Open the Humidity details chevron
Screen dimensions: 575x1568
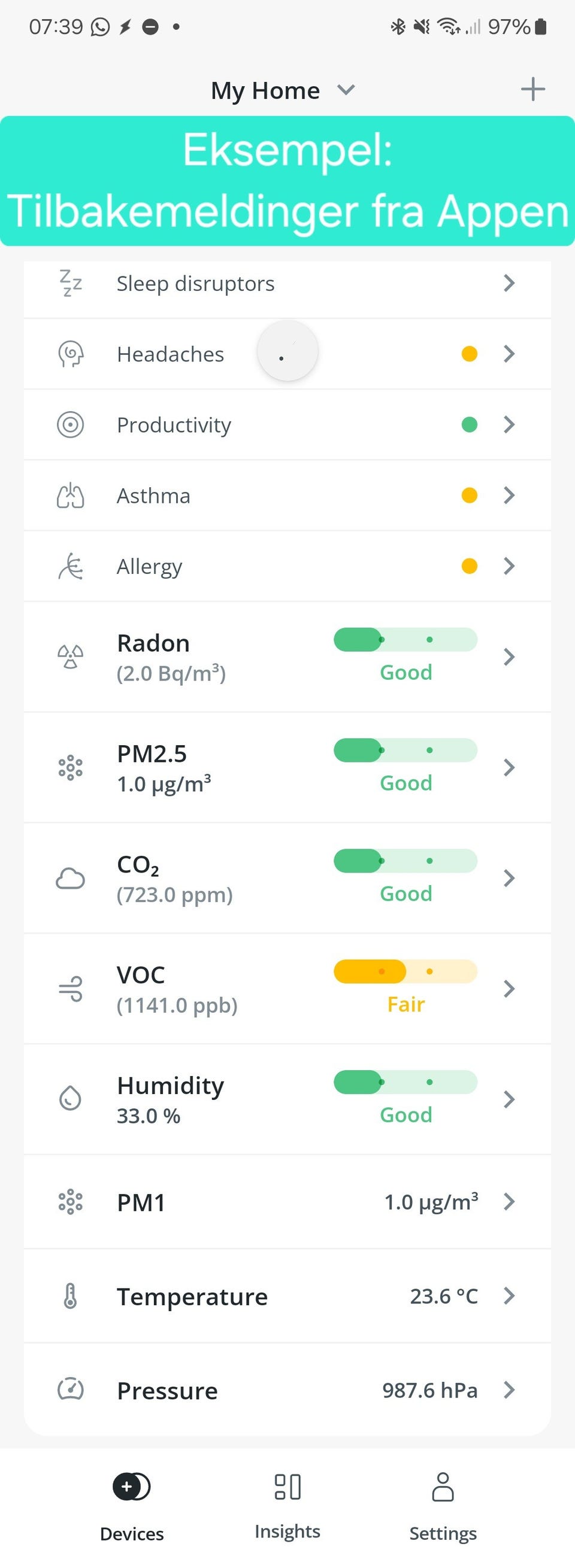pyautogui.click(x=509, y=1099)
